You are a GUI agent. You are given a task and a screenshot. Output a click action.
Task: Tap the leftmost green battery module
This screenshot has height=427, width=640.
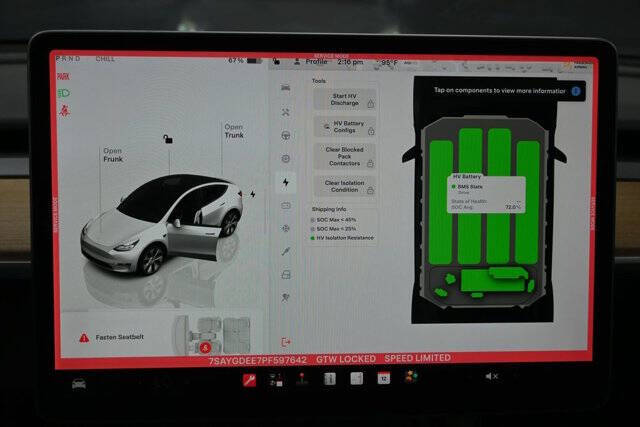(441, 202)
